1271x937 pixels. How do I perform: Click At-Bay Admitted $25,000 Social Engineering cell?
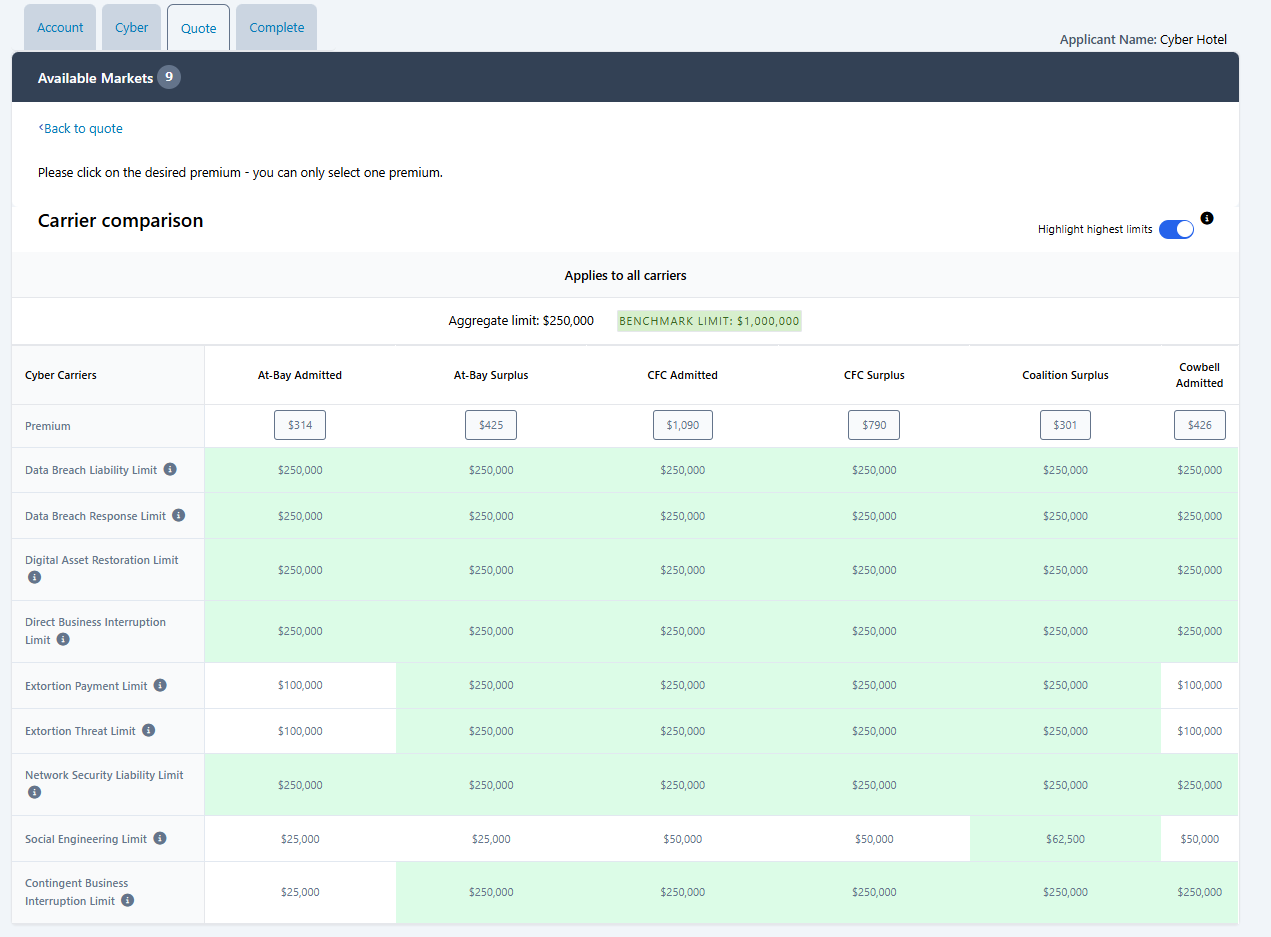tap(300, 839)
